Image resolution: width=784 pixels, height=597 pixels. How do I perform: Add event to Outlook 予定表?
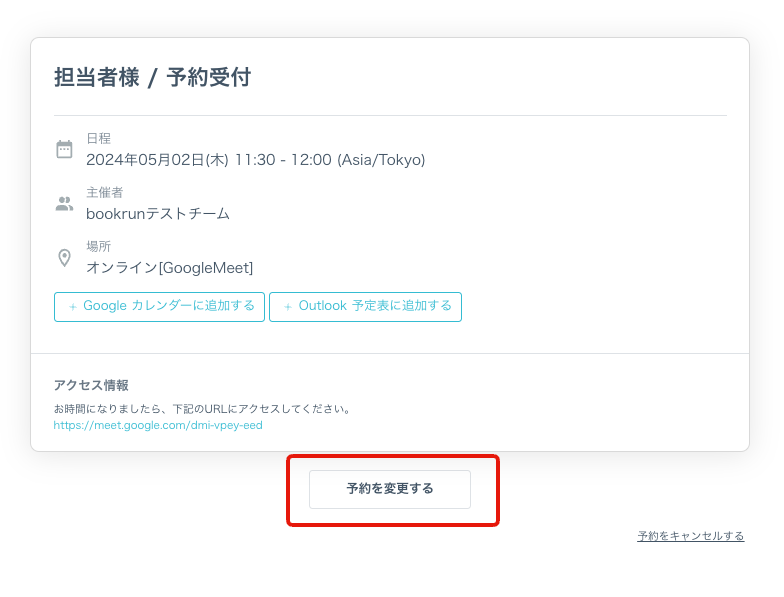[x=365, y=306]
